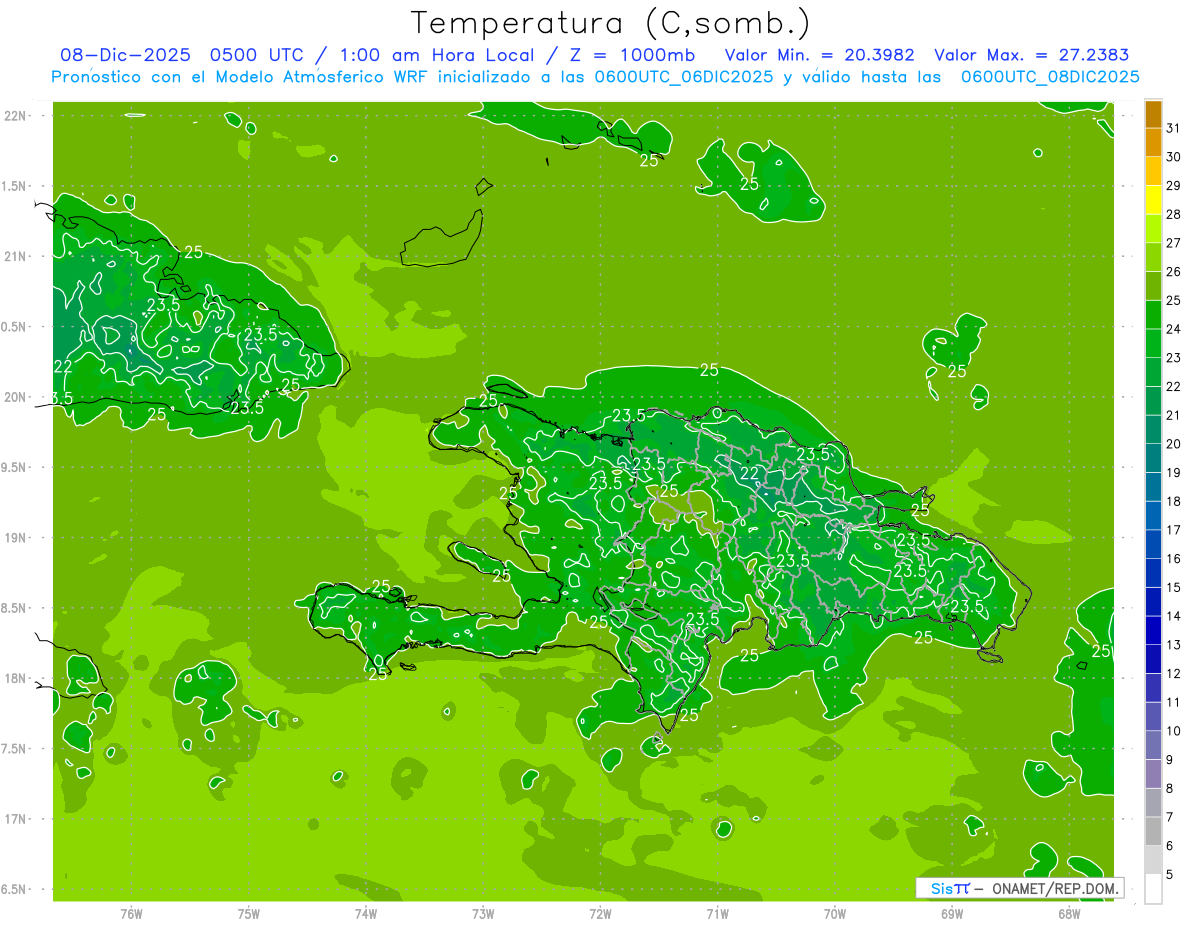
Task: Click the legend value 27
Action: point(1174,242)
